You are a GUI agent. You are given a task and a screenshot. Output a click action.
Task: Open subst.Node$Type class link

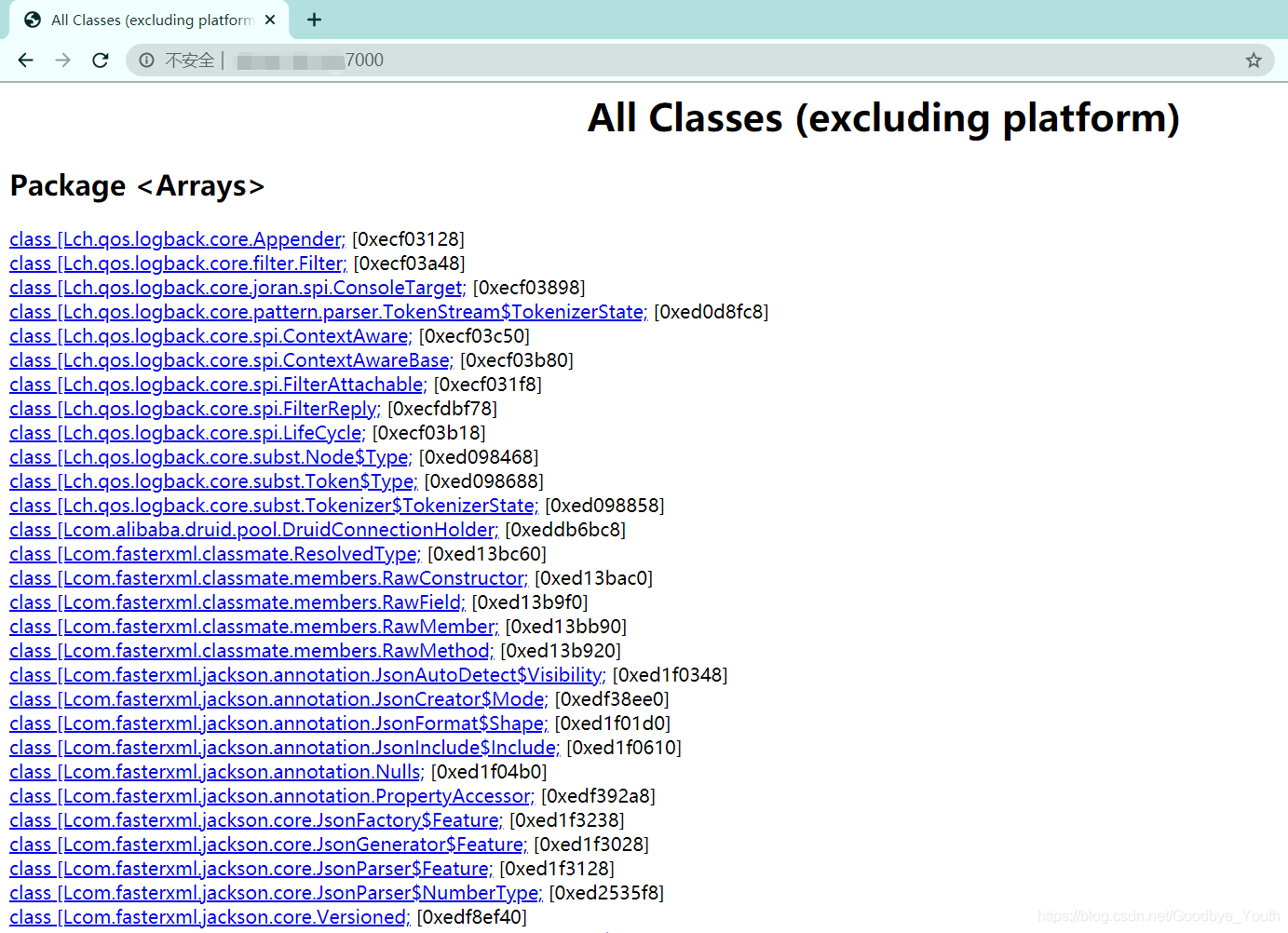[210, 457]
